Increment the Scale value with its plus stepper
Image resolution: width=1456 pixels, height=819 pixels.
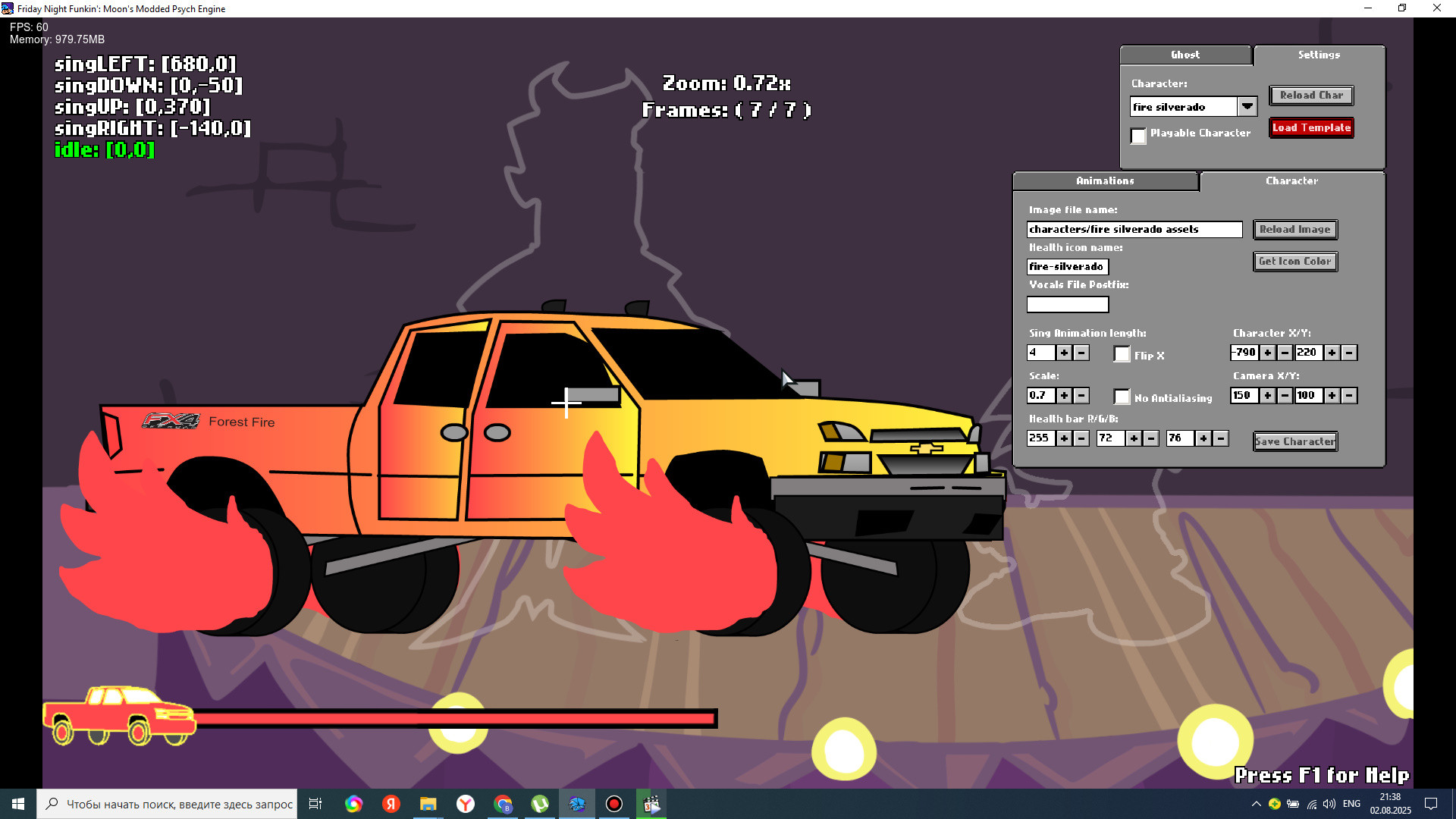click(x=1065, y=395)
